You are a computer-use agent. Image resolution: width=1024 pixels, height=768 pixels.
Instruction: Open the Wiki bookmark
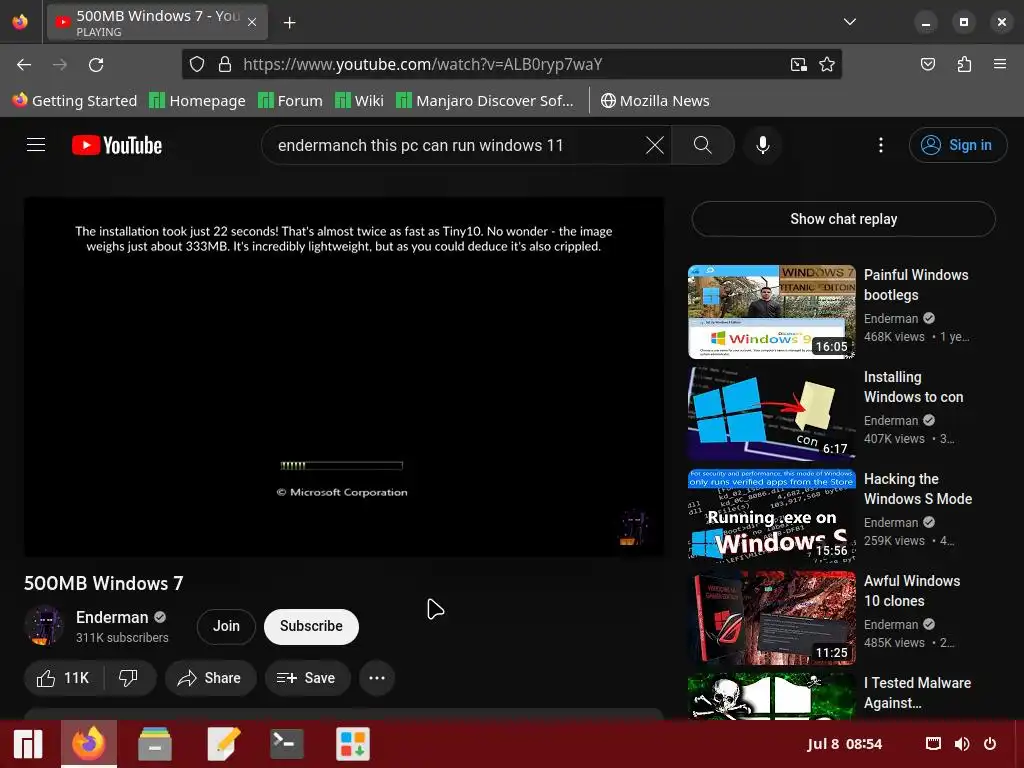click(x=359, y=101)
